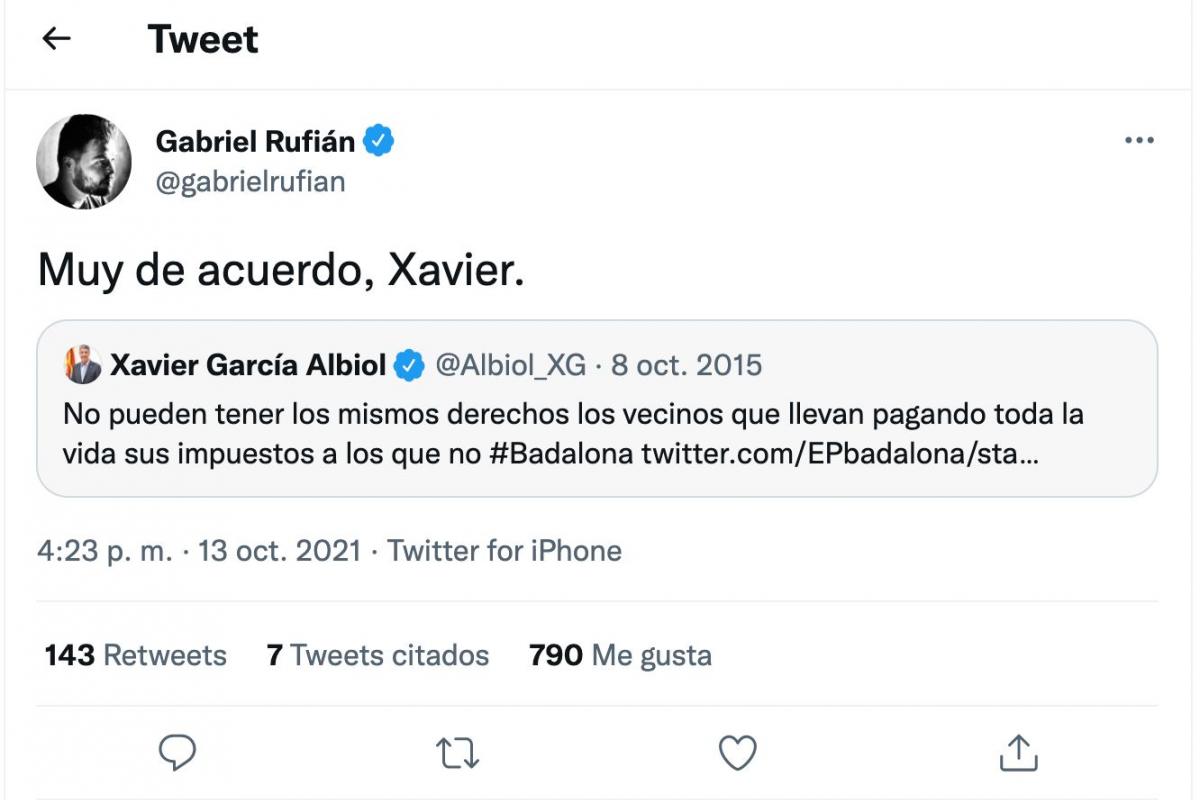
Task: Open Xavier García Albiol's small avatar
Action: 83,366
